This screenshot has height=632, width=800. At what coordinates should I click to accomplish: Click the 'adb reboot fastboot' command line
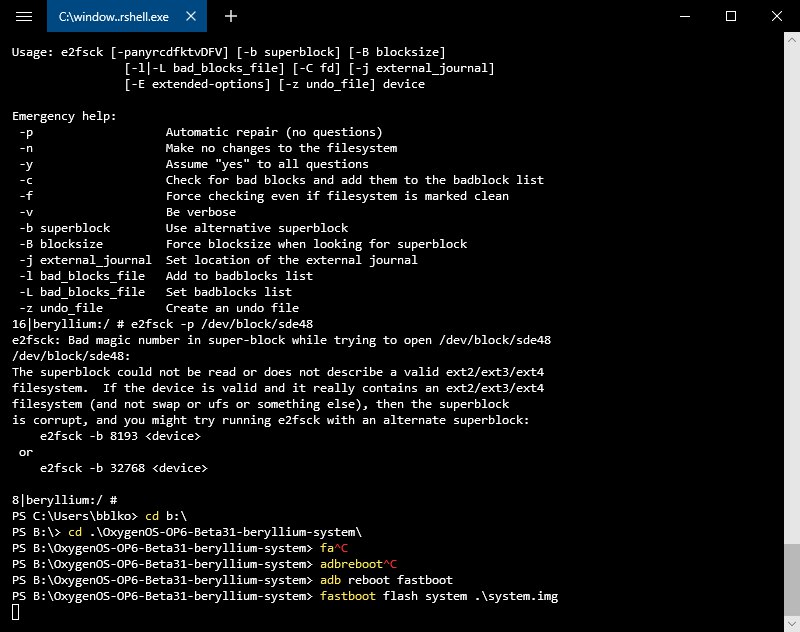coord(386,580)
